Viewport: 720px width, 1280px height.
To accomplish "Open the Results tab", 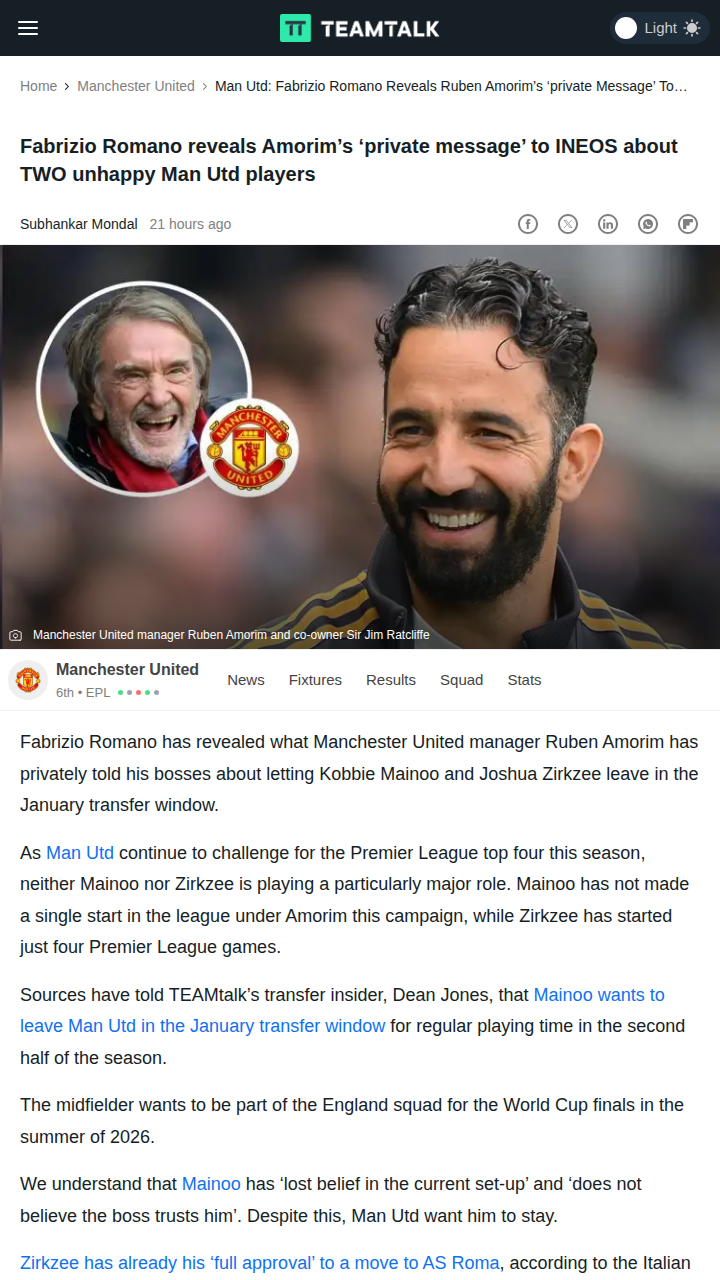I will pyautogui.click(x=391, y=680).
